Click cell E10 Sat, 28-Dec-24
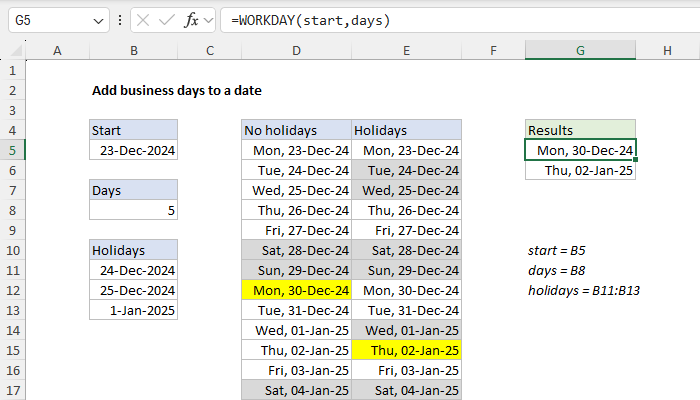This screenshot has width=700, height=400. point(406,250)
